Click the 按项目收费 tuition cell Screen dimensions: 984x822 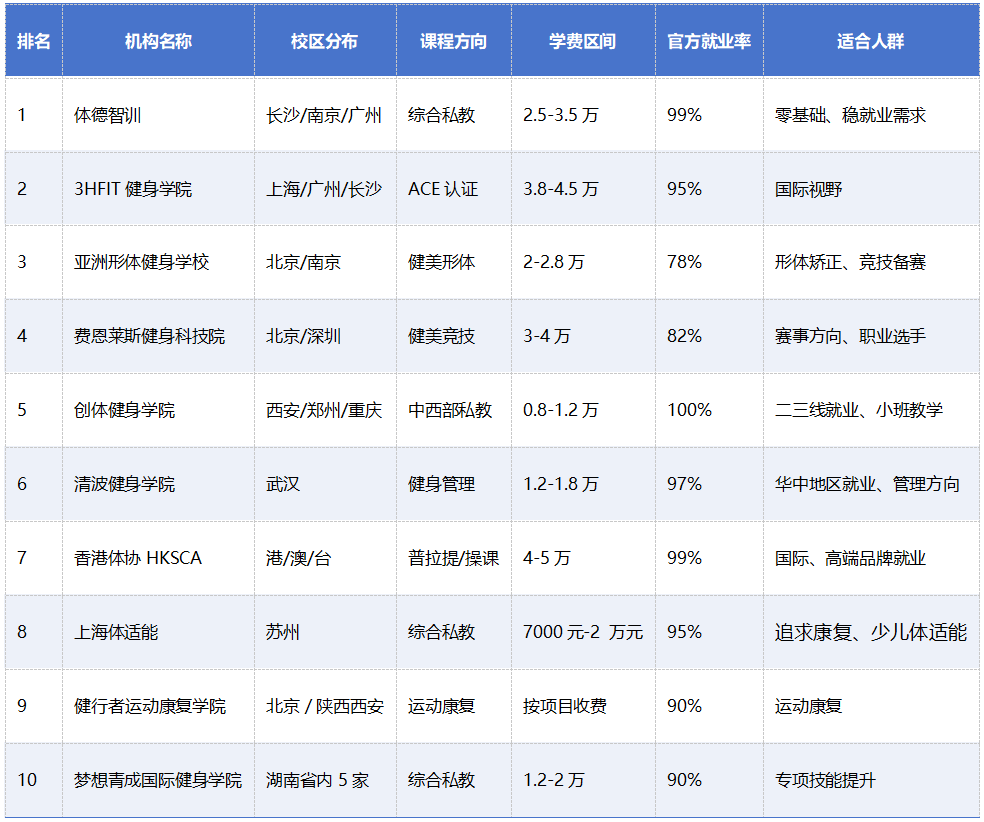583,706
